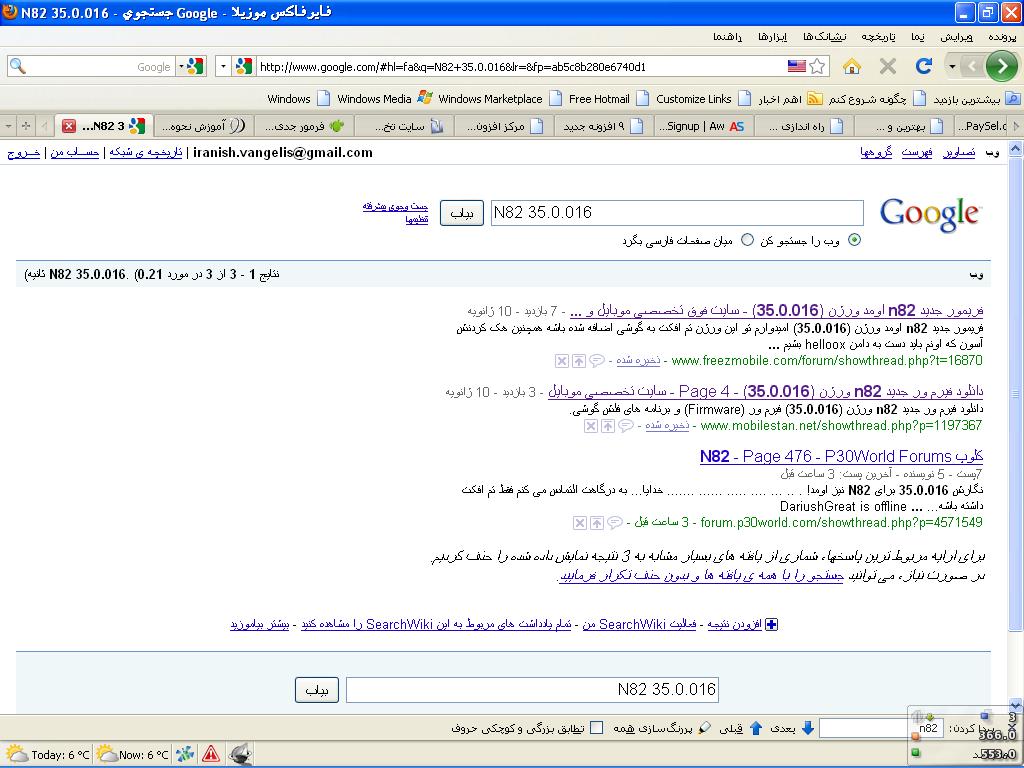Select the 'میان صفحات فارسی بگرد' radio button
The height and width of the screenshot is (768, 1024).
tap(747, 240)
